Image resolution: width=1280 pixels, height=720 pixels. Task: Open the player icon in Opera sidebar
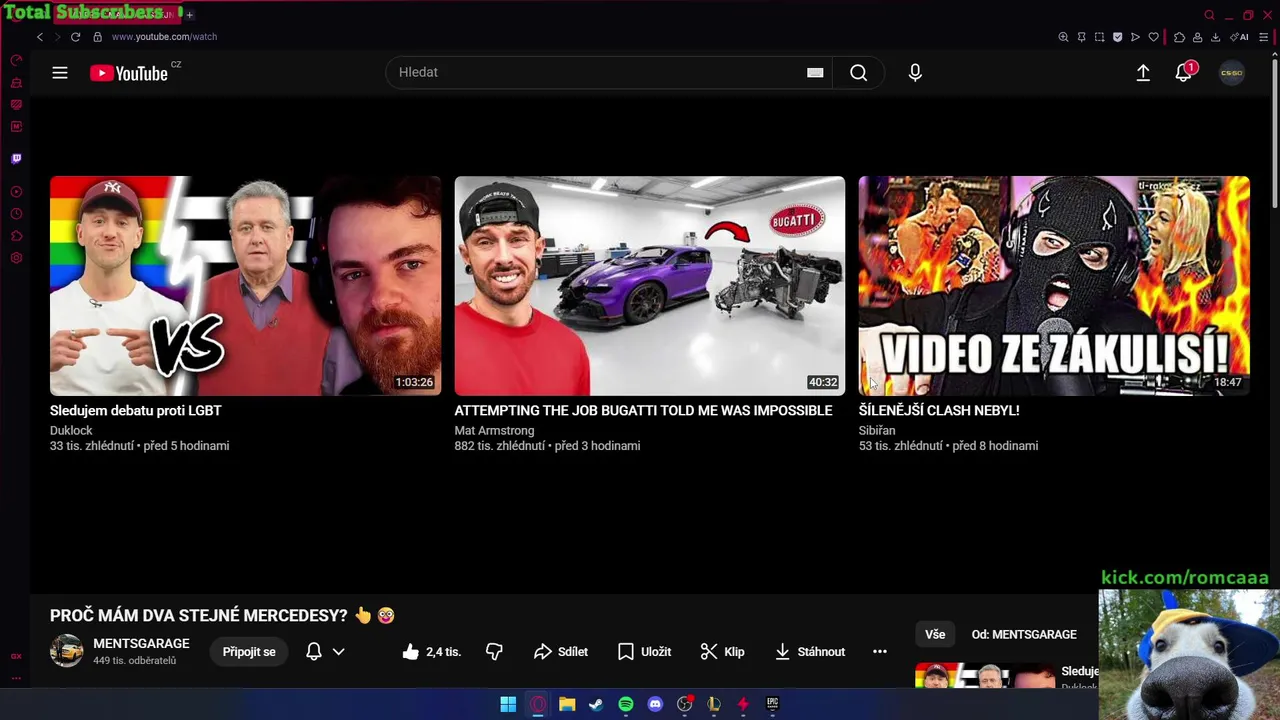click(16, 192)
